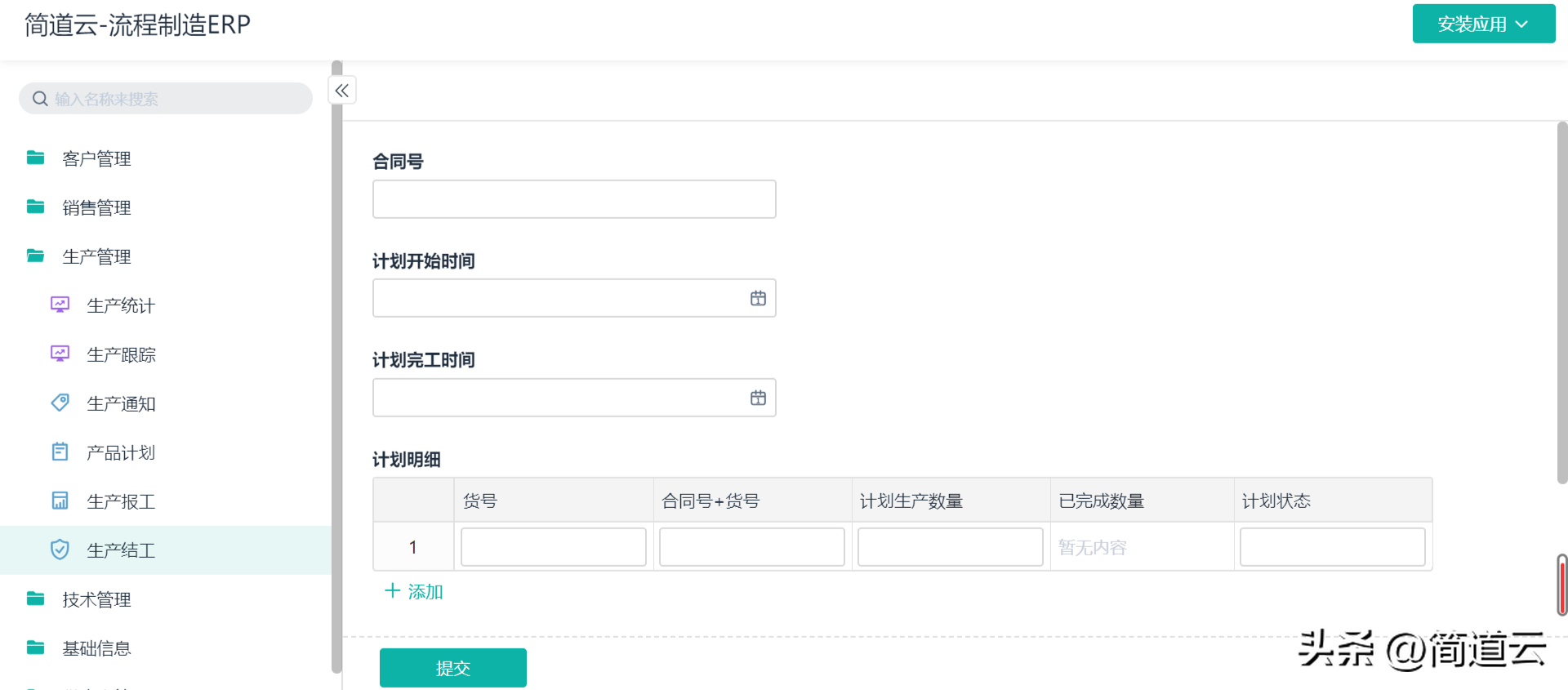Image resolution: width=1568 pixels, height=690 pixels.
Task: Click the 生产统计 dashboard icon
Action: tap(60, 305)
